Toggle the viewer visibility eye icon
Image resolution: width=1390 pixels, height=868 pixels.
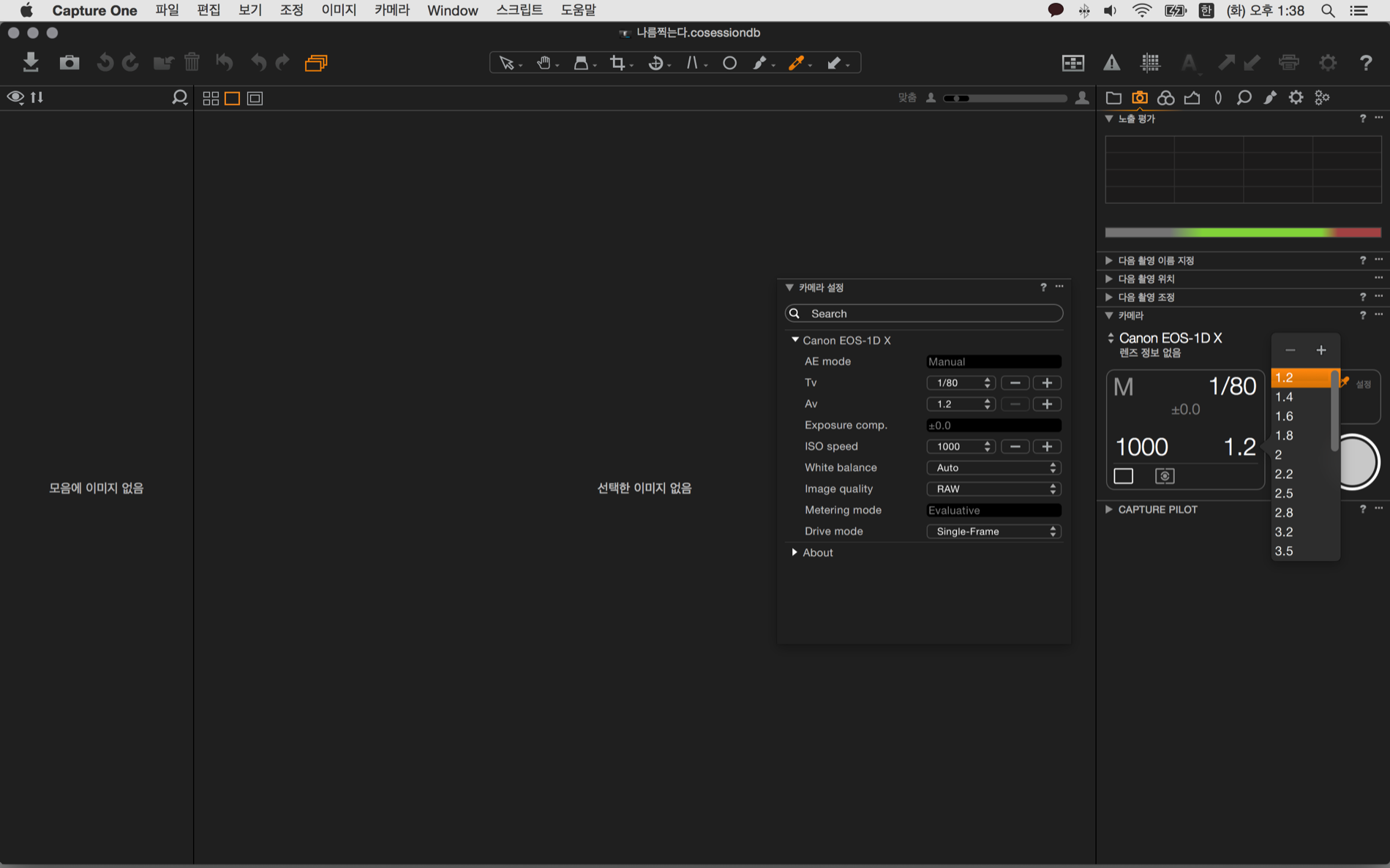pyautogui.click(x=15, y=97)
